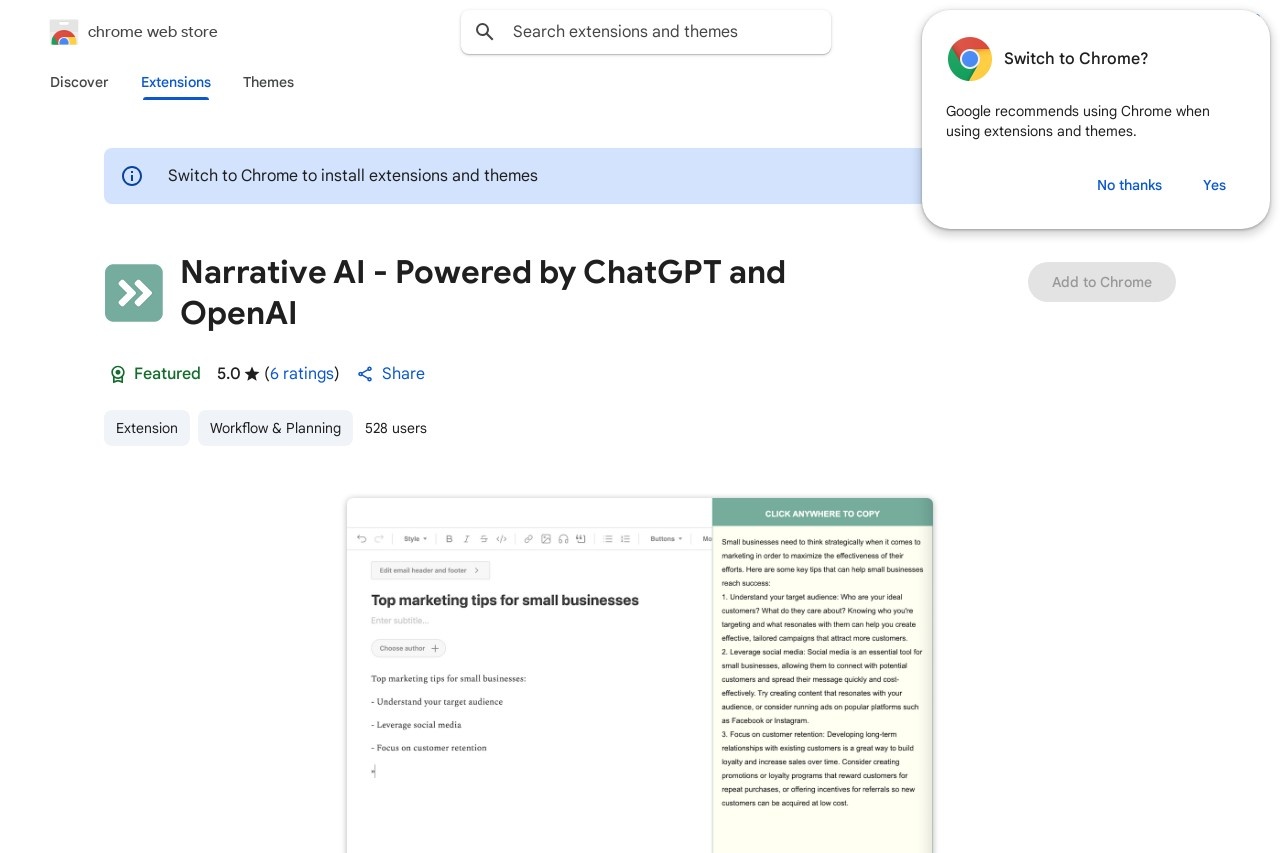Click the search magnifier icon

tap(485, 32)
